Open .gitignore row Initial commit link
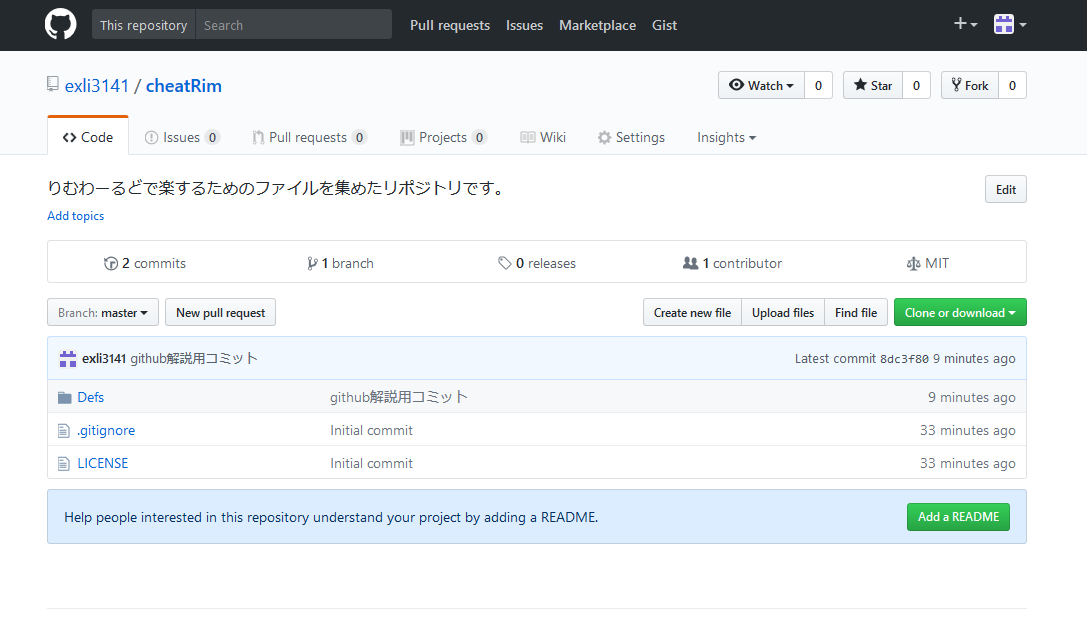Viewport: 1087px width, 637px height. click(x=372, y=430)
